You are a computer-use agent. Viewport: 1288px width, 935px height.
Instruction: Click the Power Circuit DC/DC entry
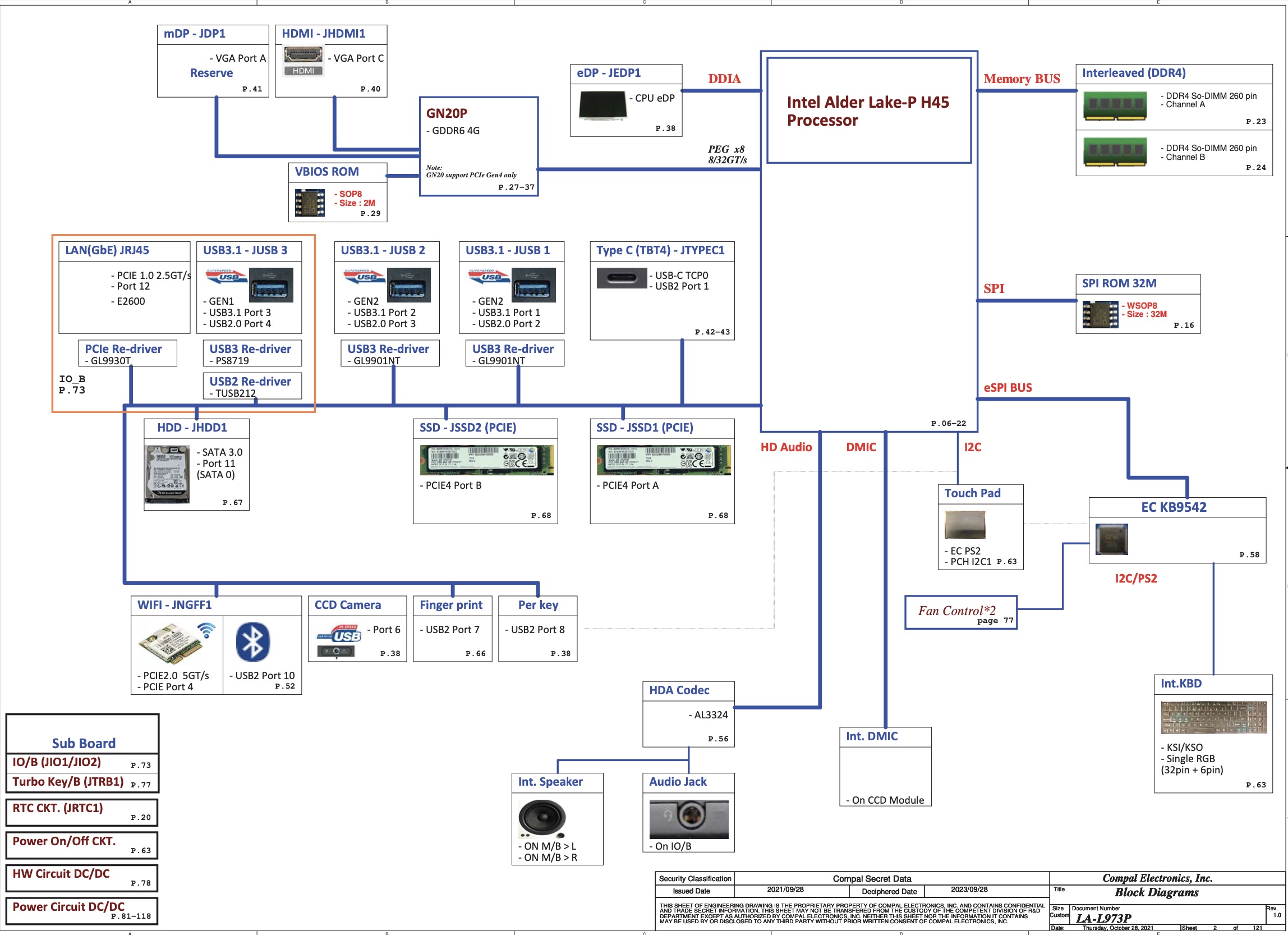pyautogui.click(x=68, y=906)
